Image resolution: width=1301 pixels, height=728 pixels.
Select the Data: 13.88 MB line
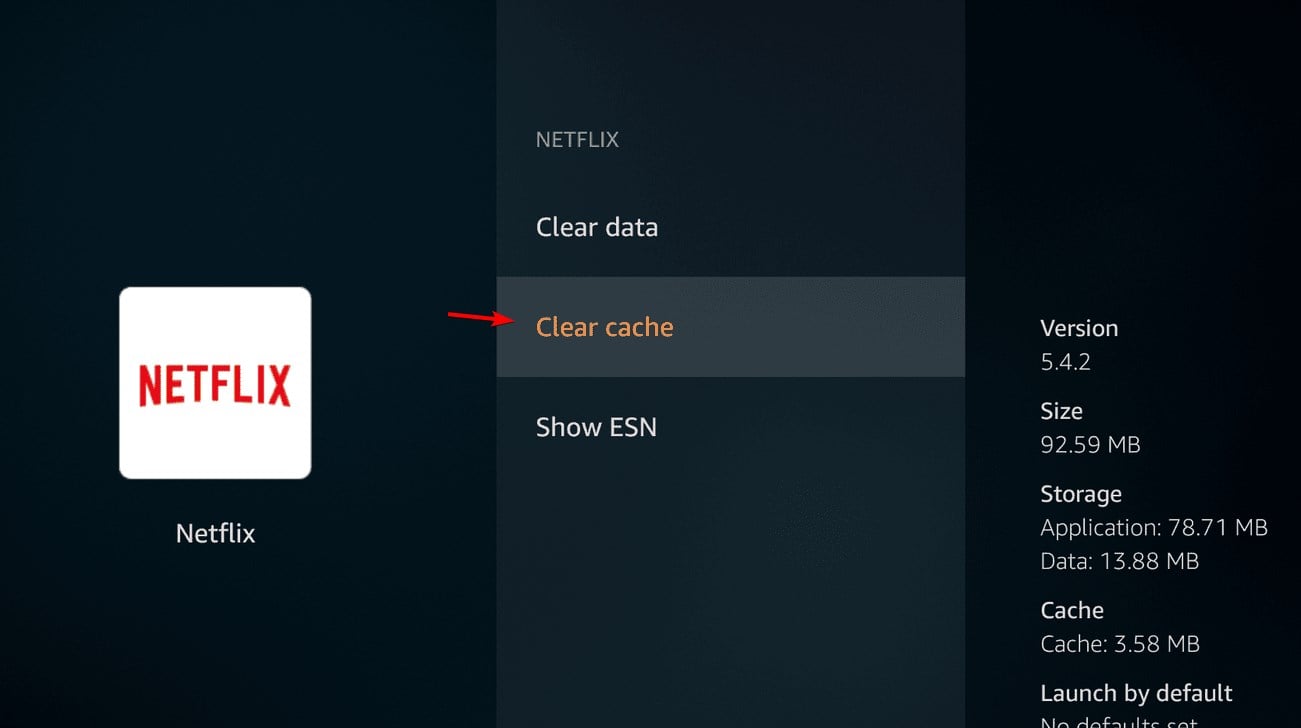1119,561
